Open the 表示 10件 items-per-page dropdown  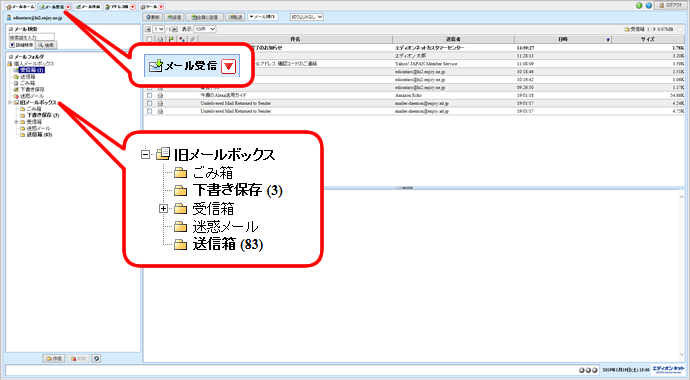[x=205, y=29]
